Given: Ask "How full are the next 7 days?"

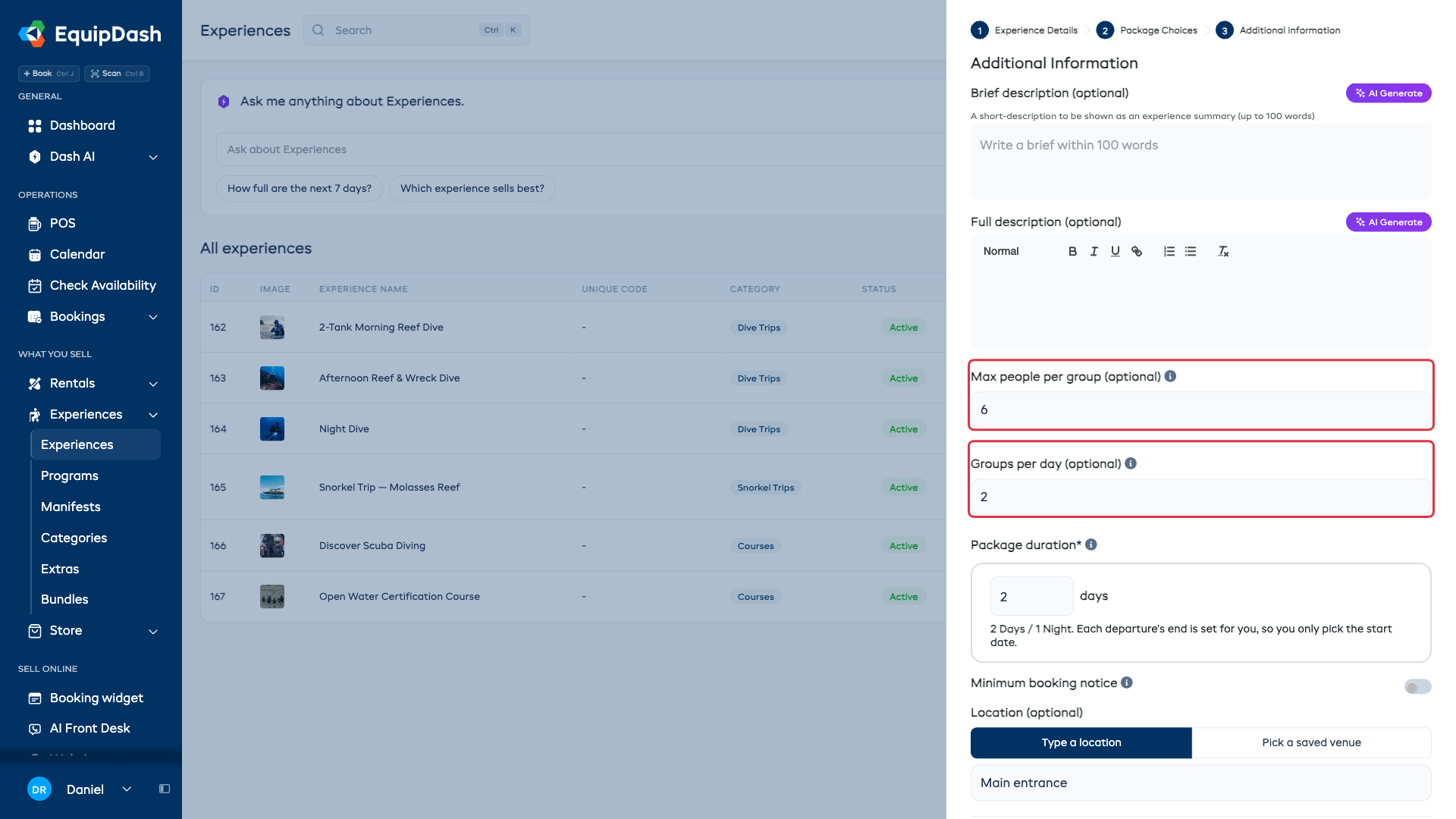Looking at the screenshot, I should [x=300, y=189].
